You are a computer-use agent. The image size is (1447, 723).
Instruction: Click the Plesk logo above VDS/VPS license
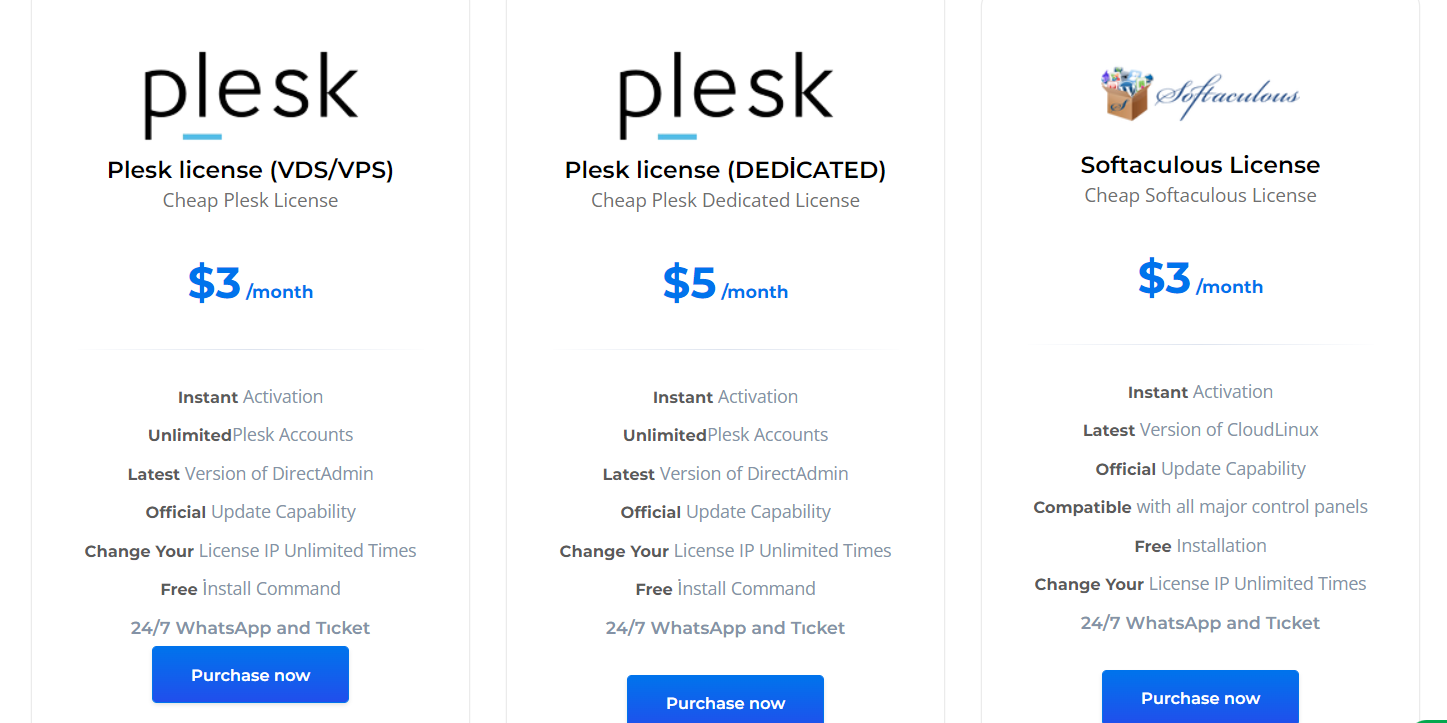point(251,96)
